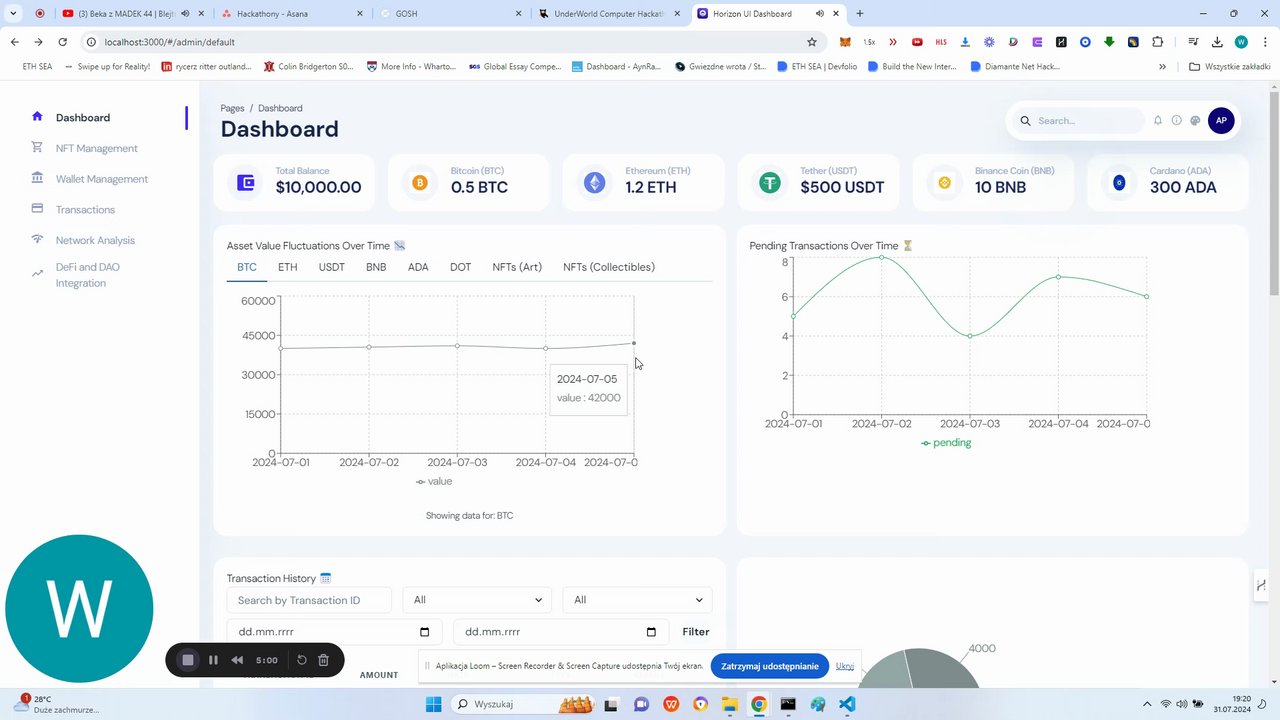
Task: Open the first All filter dropdown
Action: [x=477, y=600]
